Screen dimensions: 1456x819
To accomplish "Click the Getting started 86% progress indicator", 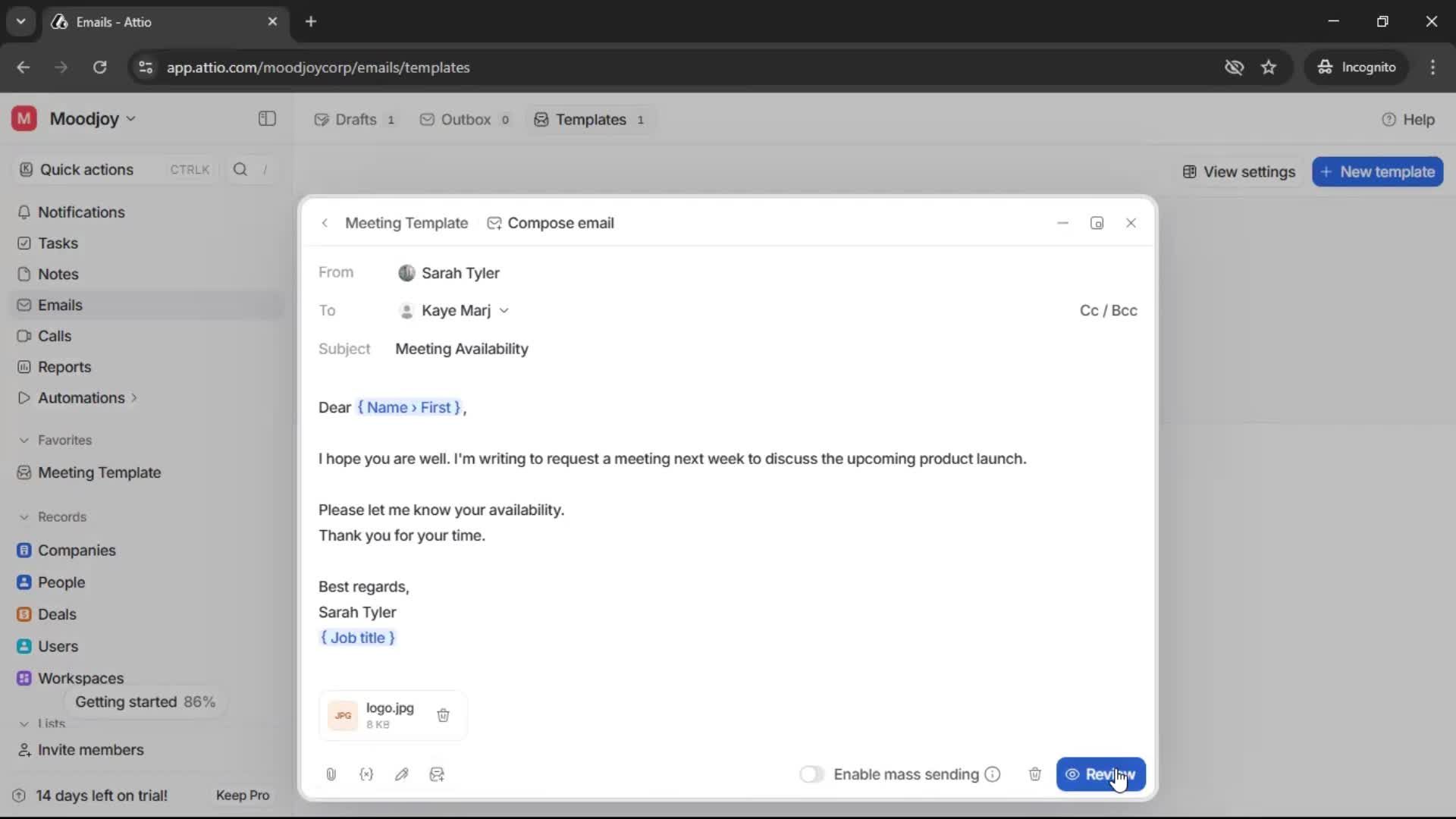I will point(145,702).
